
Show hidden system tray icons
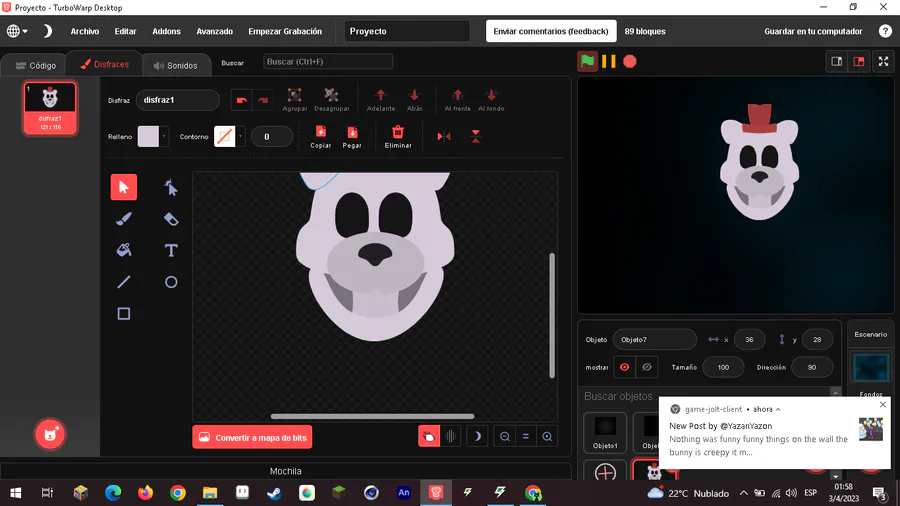pos(743,493)
